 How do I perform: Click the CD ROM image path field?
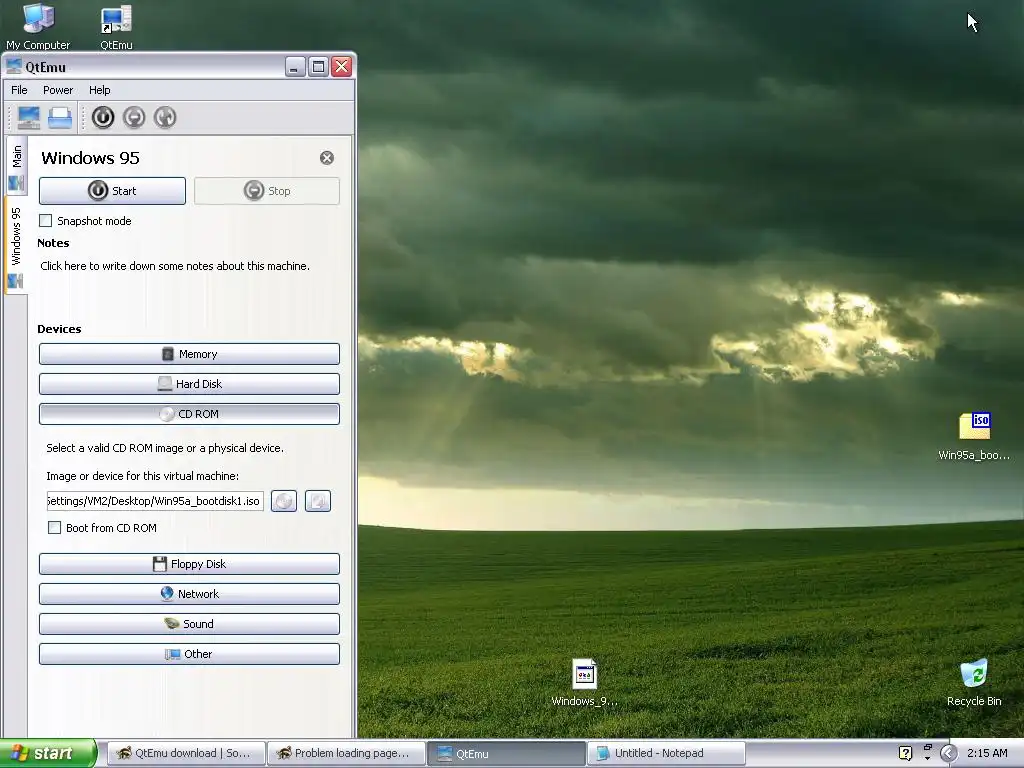point(155,501)
